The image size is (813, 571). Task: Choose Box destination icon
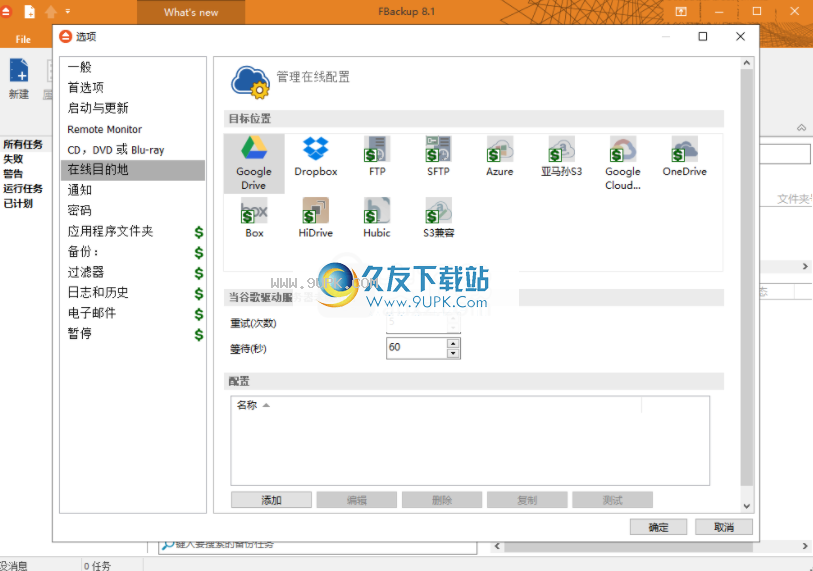[x=254, y=218]
